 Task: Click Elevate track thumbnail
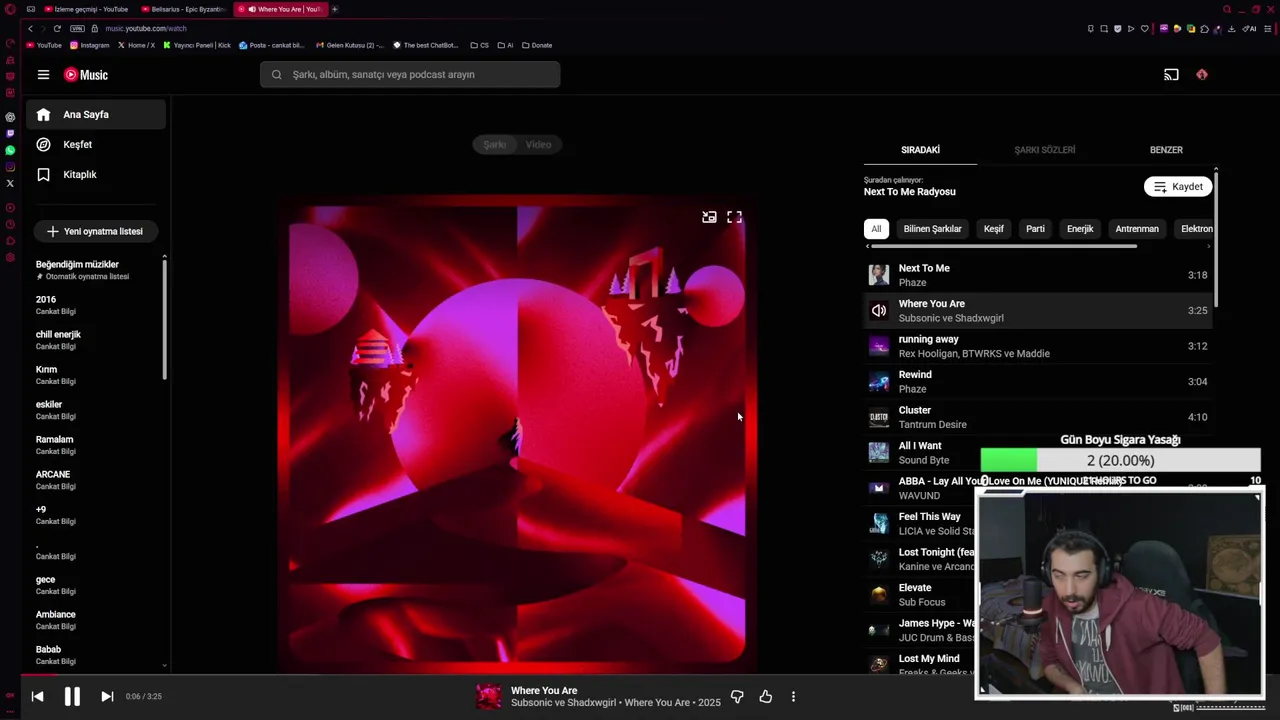(878, 595)
